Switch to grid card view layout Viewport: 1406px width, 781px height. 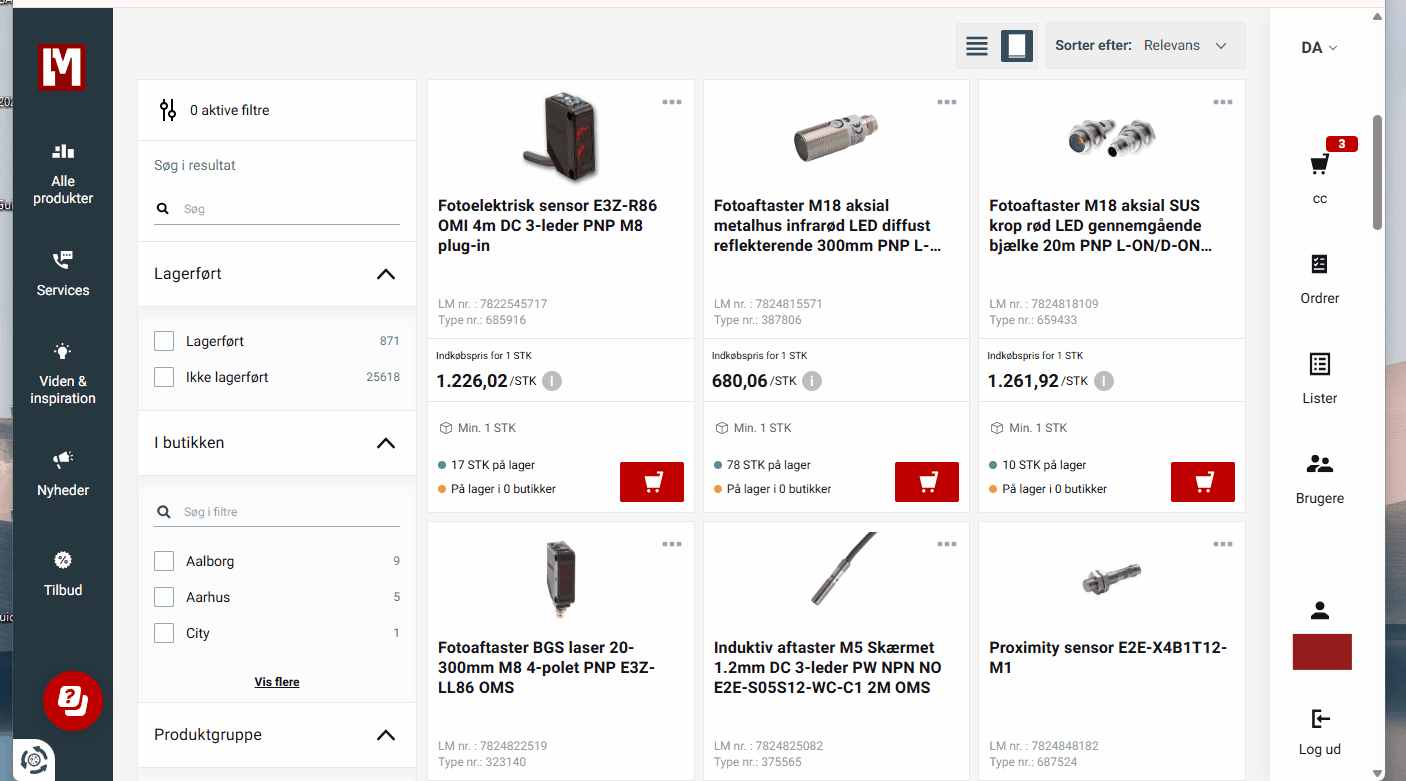[1017, 46]
